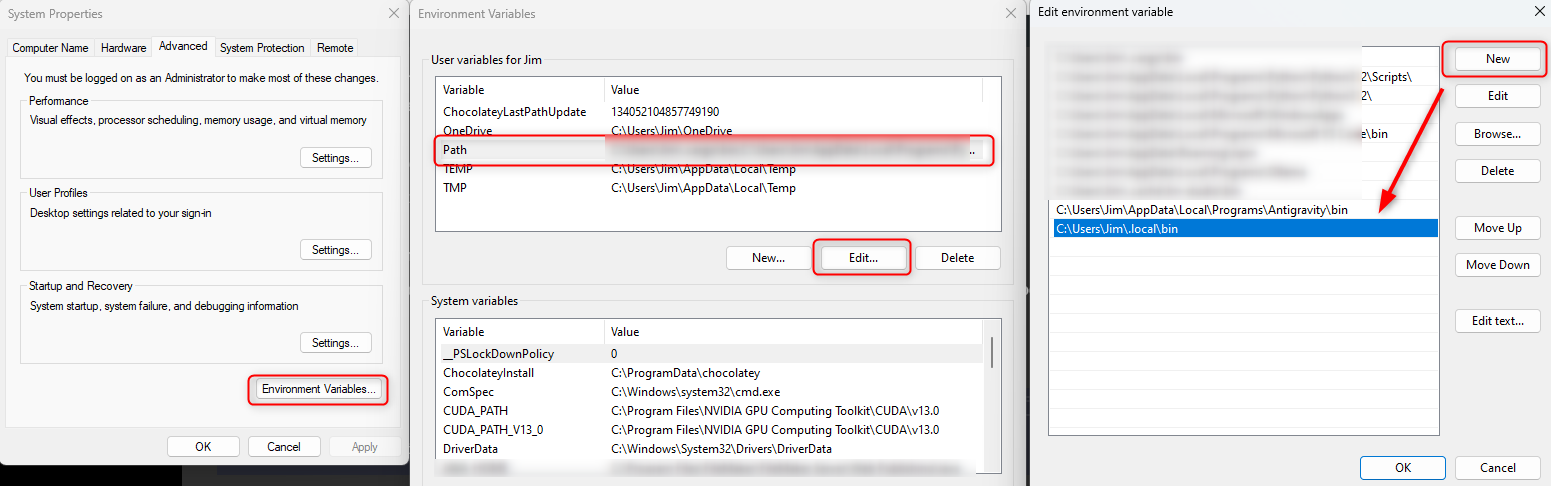This screenshot has height=486, width=1551.
Task: Add a new path entry with New
Action: 1497,59
